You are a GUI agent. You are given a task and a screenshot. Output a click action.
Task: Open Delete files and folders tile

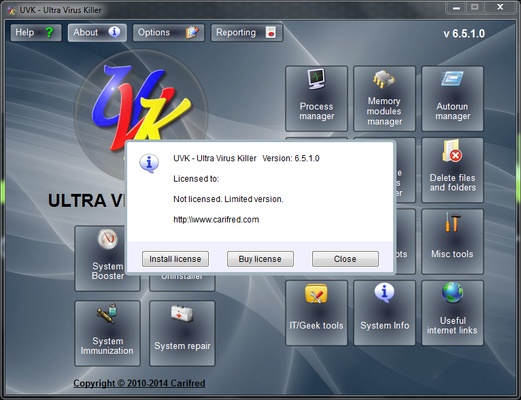click(x=452, y=170)
